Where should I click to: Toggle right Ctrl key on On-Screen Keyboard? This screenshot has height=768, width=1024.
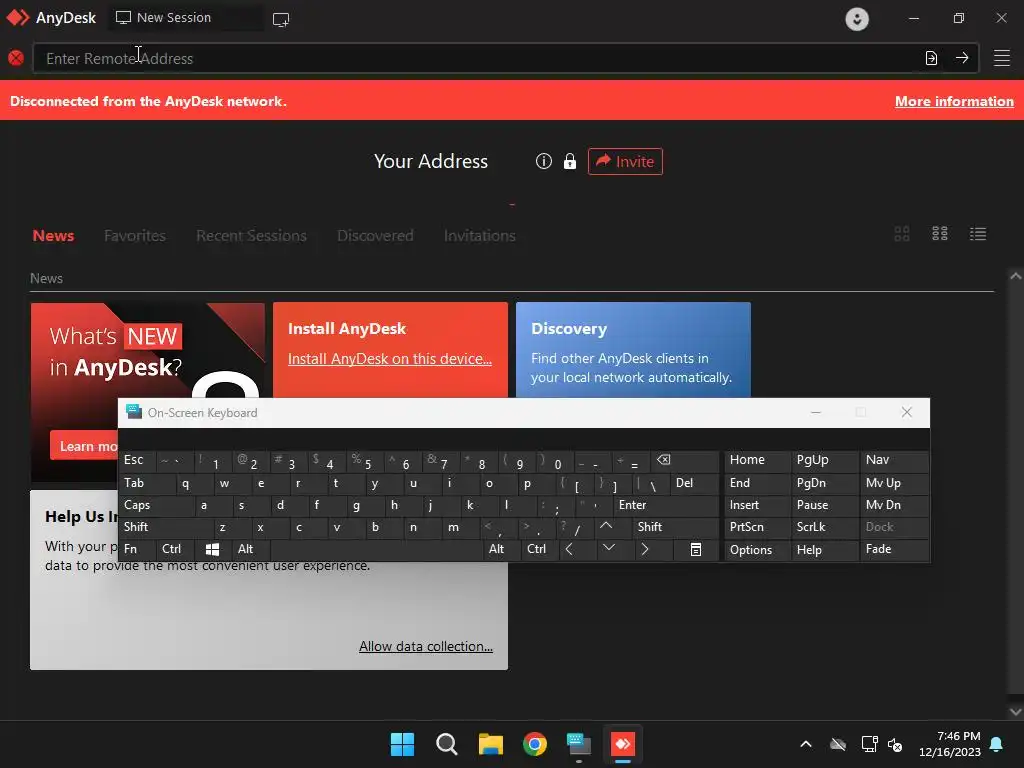(540, 549)
